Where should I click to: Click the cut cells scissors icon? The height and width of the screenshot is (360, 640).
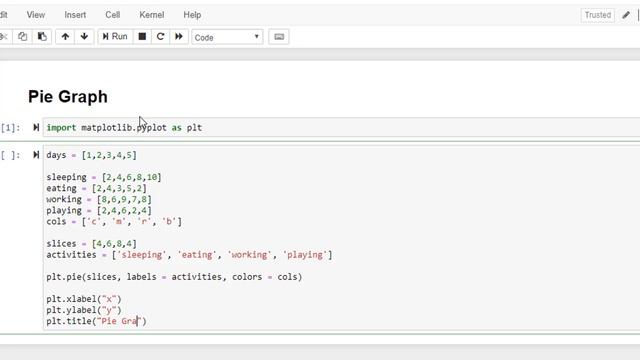[x=4, y=37]
